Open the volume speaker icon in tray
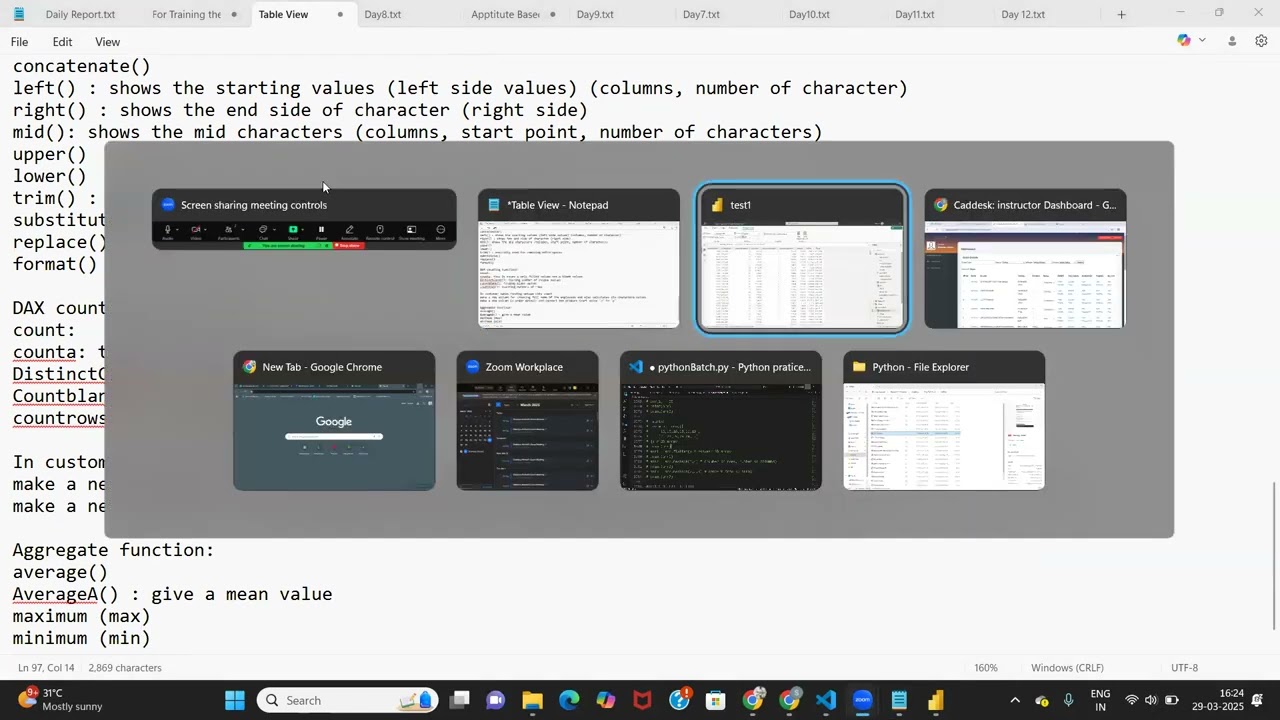The image size is (1280, 720). pyautogui.click(x=1151, y=700)
